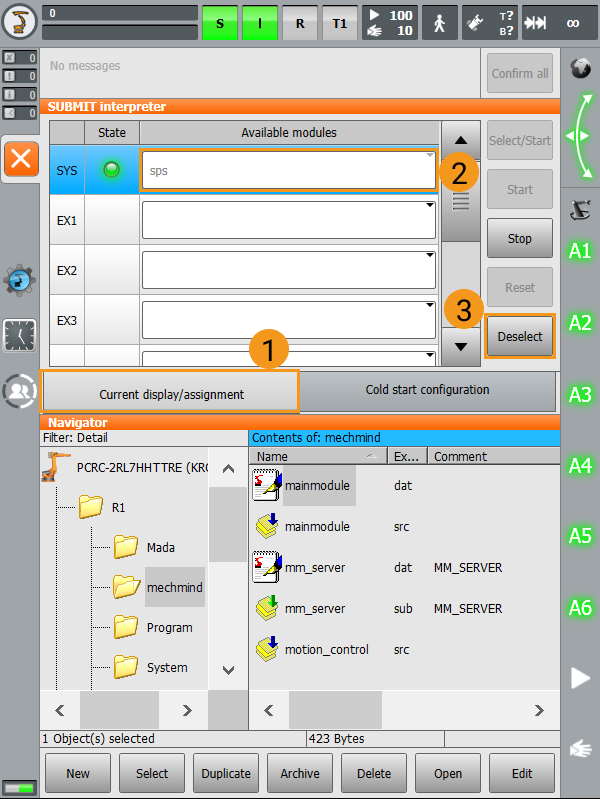The height and width of the screenshot is (799, 600).
Task: Click the clock icon in left sidebar
Action: click(x=20, y=335)
